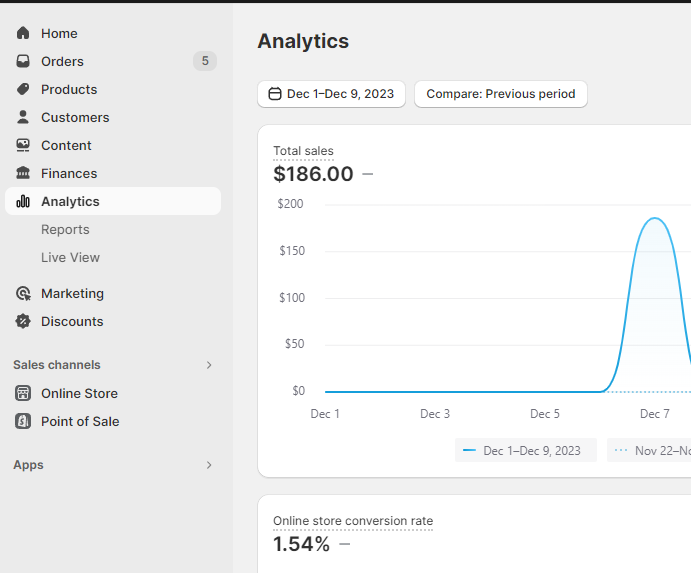
Task: Click the Customers person icon
Action: (x=23, y=117)
